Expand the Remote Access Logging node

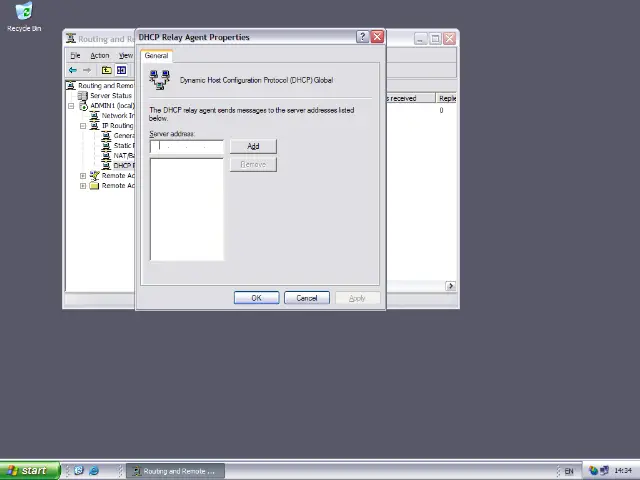pos(83,186)
